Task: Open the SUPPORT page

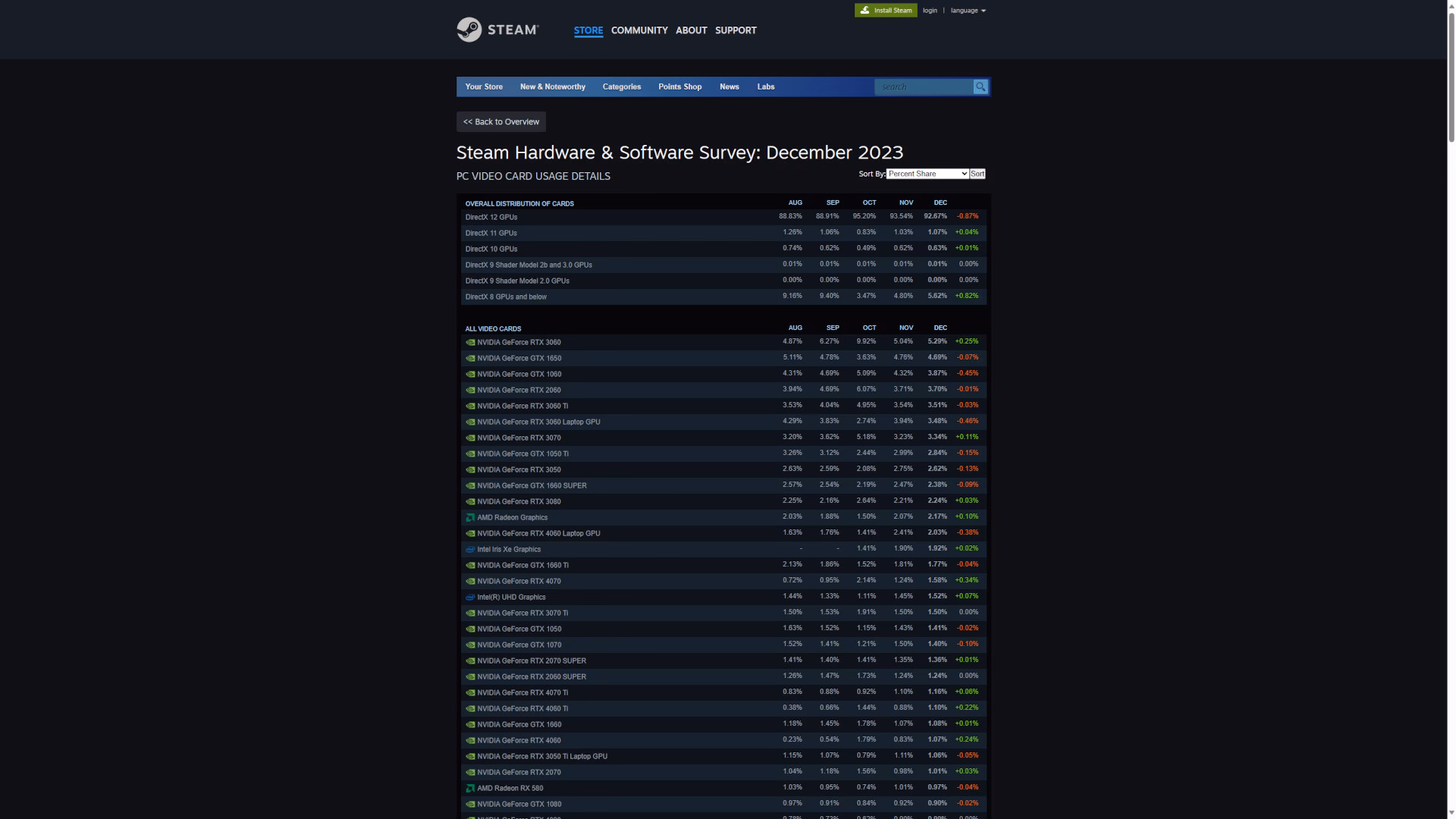Action: coord(736,30)
